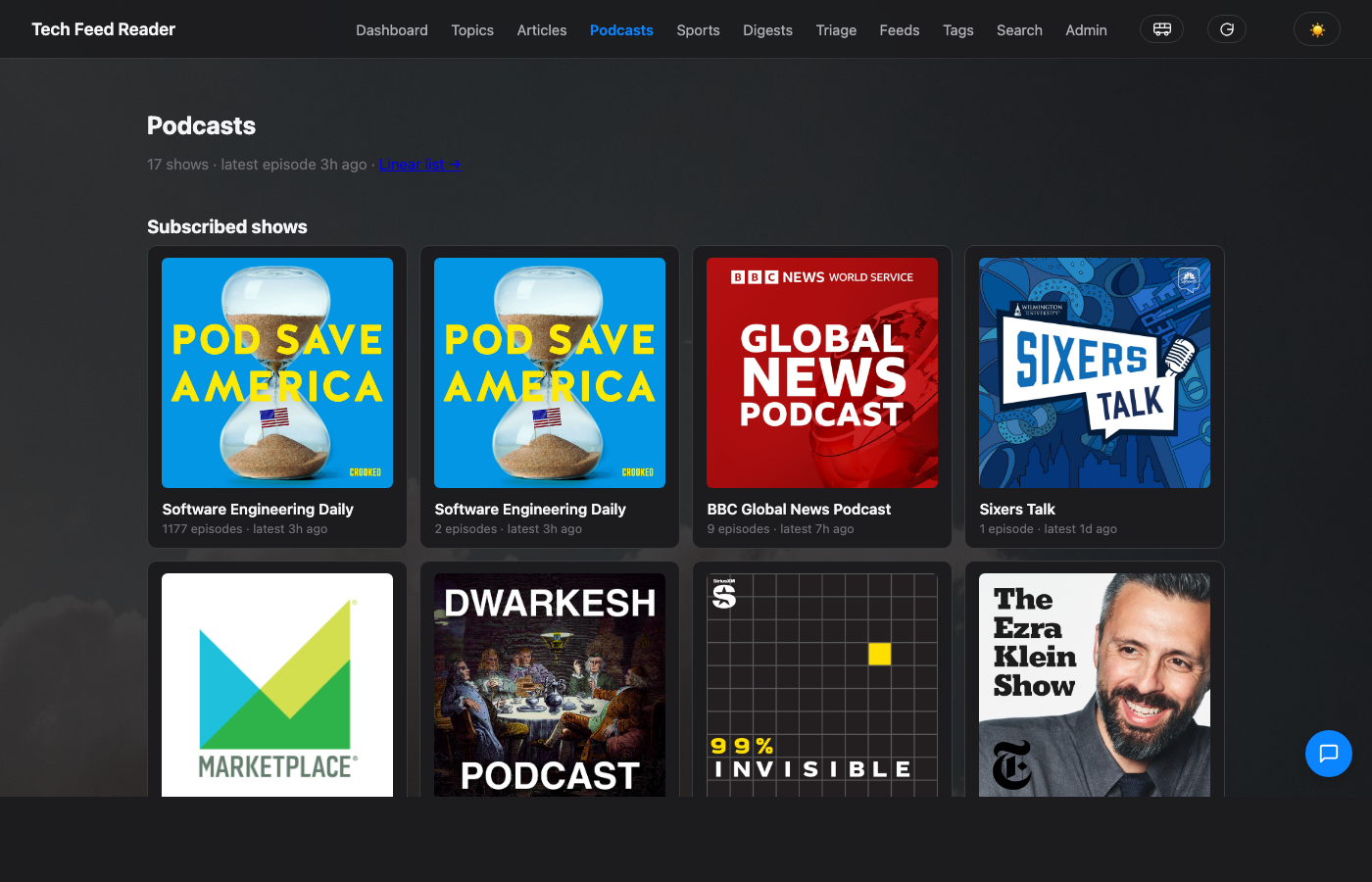Image resolution: width=1372 pixels, height=882 pixels.
Task: Toggle the sun light-mode theme button
Action: click(x=1317, y=29)
